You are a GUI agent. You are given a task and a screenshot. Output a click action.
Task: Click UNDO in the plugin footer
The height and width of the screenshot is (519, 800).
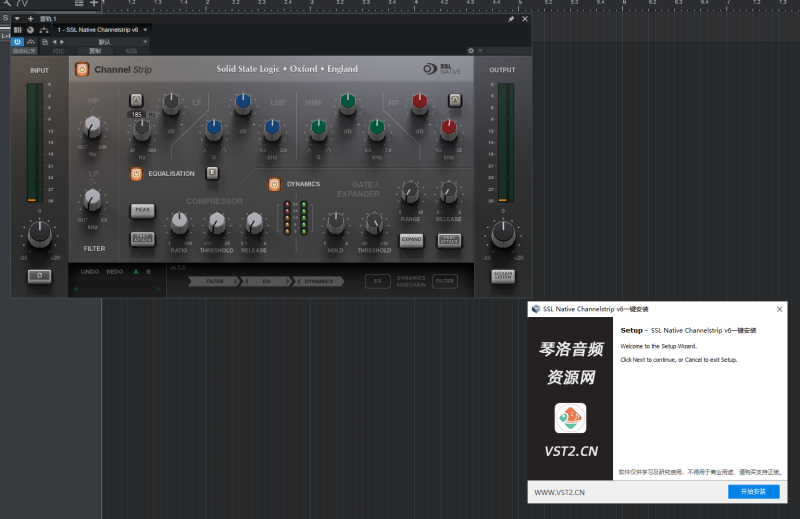click(90, 272)
